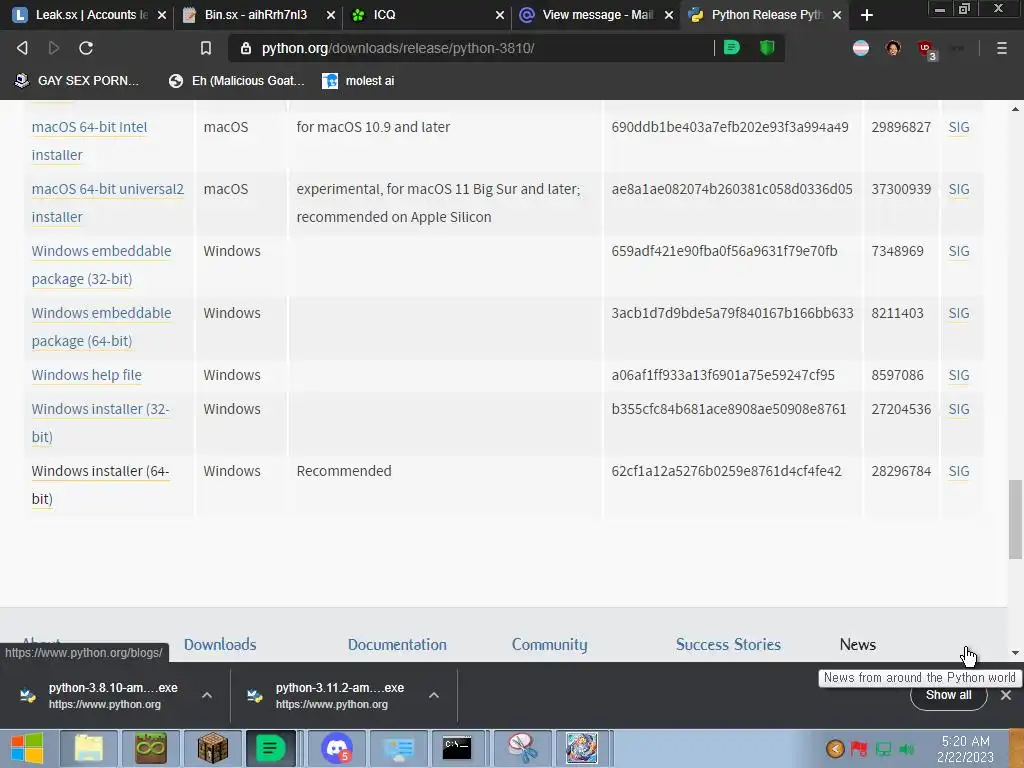The height and width of the screenshot is (768, 1024).
Task: Expand options for python-3.8.10 download
Action: (x=206, y=695)
